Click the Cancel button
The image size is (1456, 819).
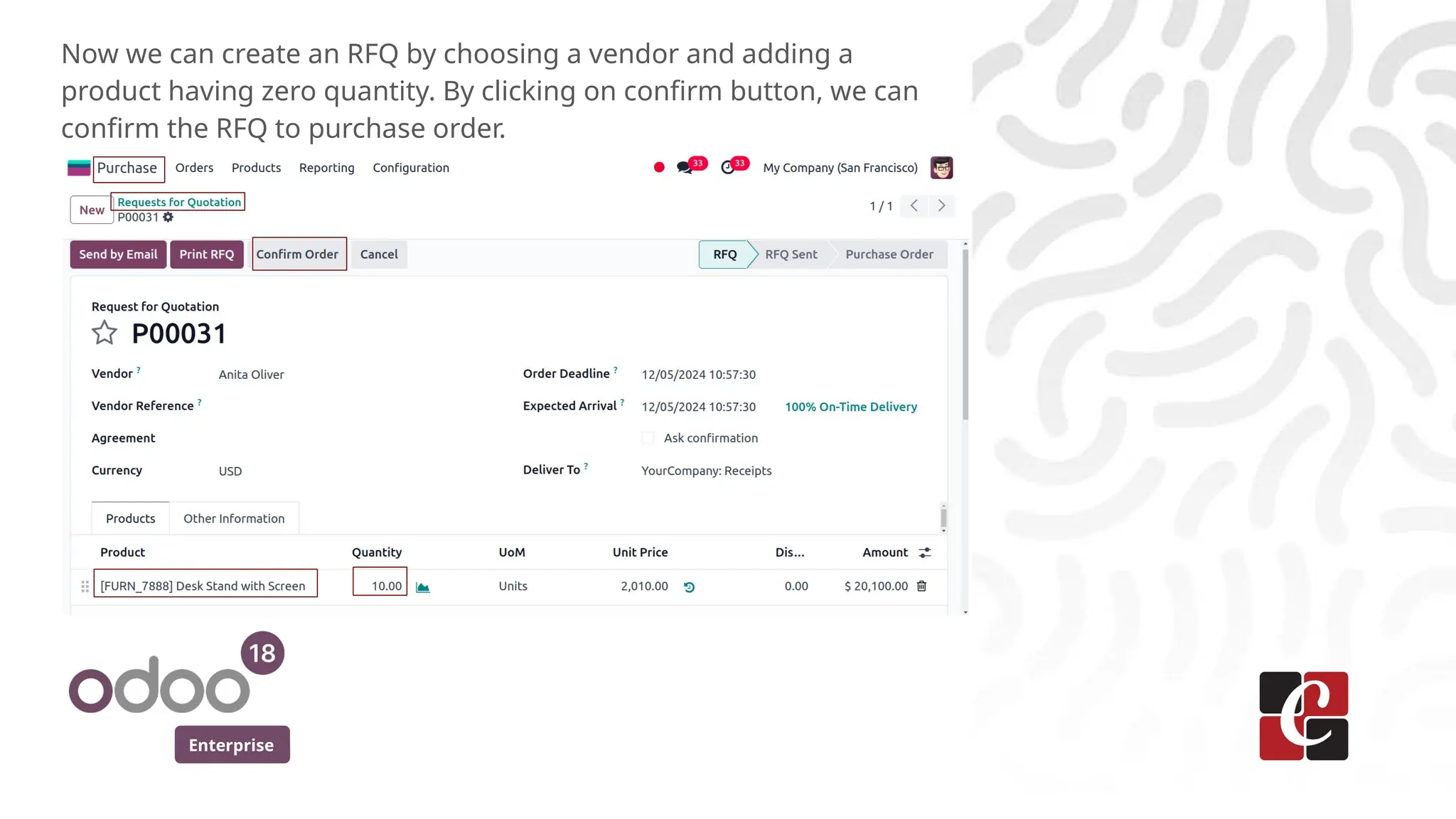pyautogui.click(x=379, y=254)
